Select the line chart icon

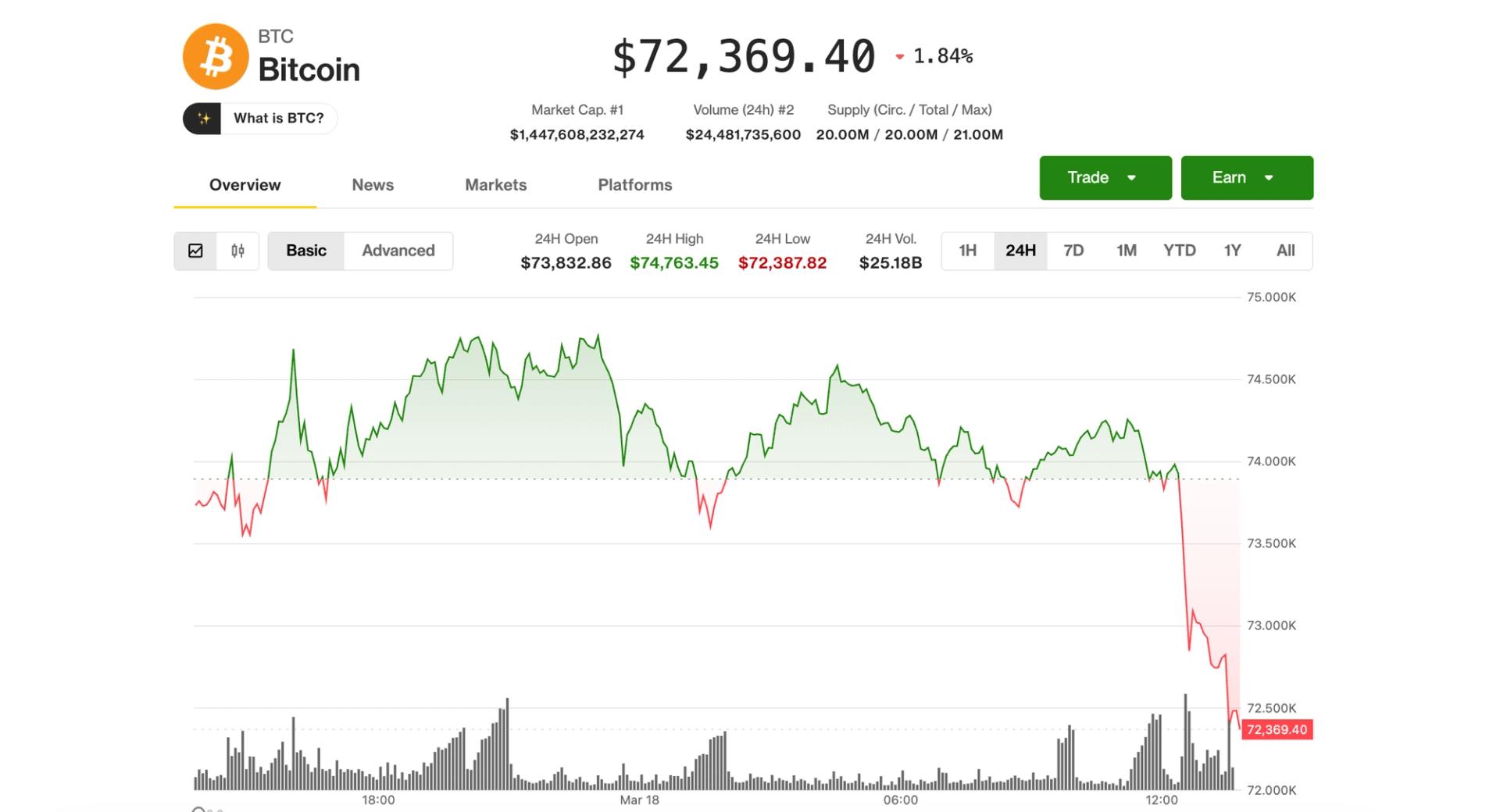click(x=197, y=251)
